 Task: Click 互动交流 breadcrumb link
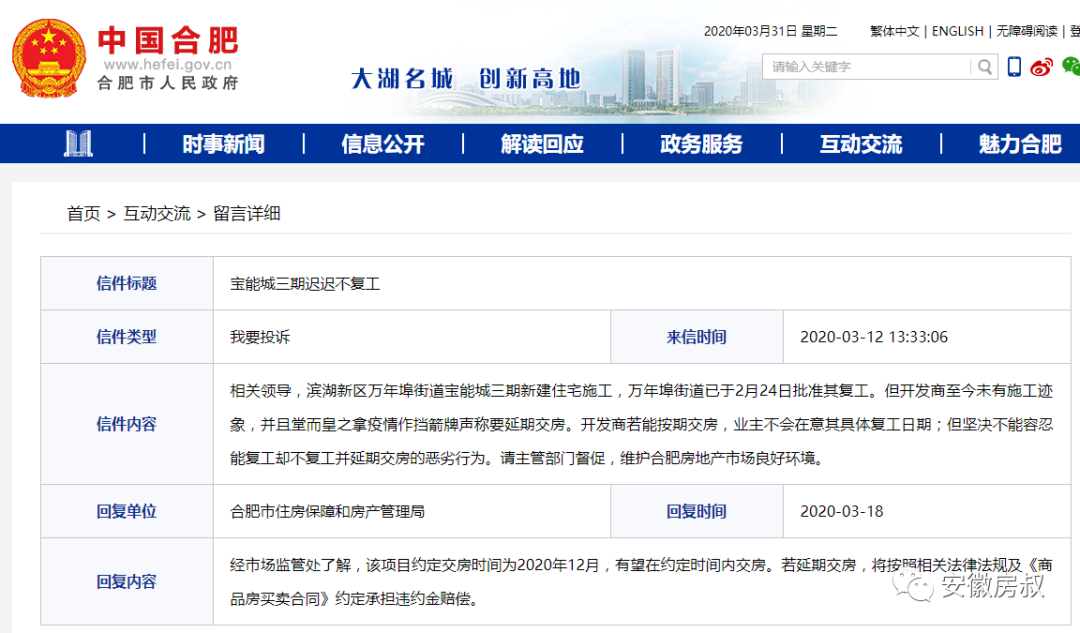click(x=157, y=213)
